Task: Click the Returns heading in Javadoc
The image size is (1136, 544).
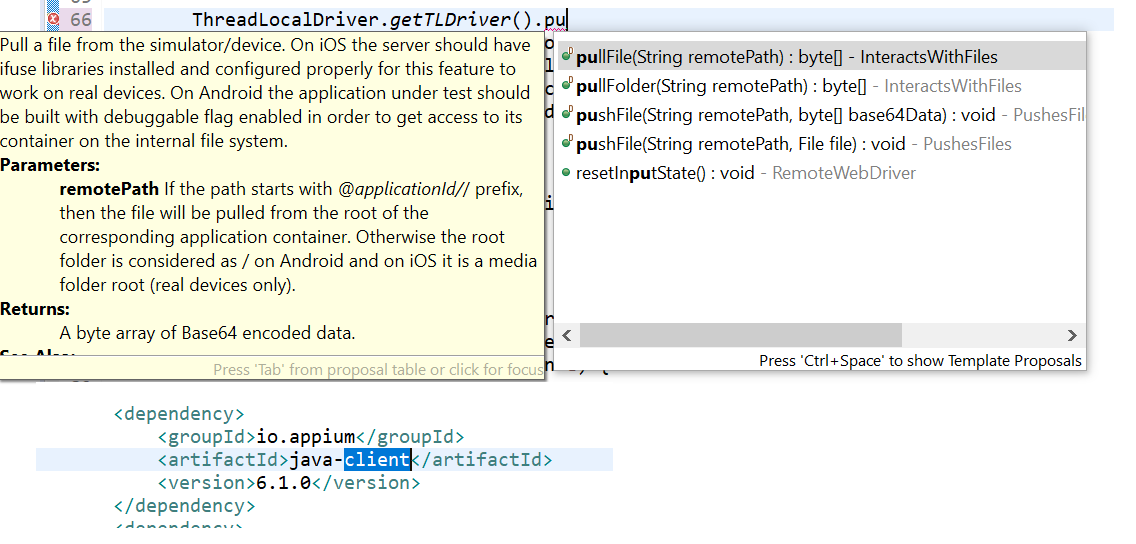Action: click(x=35, y=309)
